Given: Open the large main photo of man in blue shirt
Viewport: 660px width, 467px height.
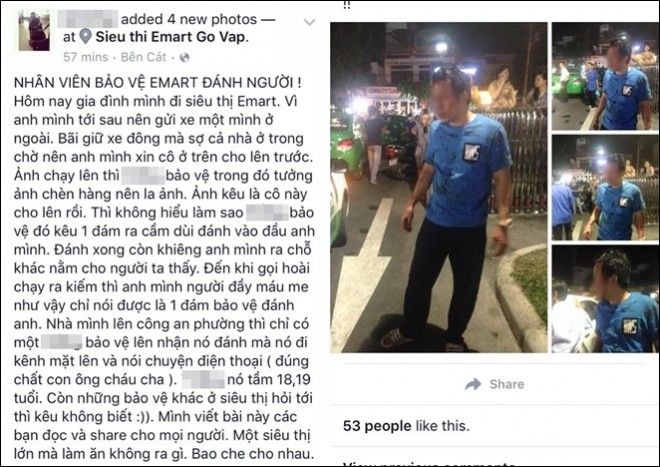Looking at the screenshot, I should 439,187.
